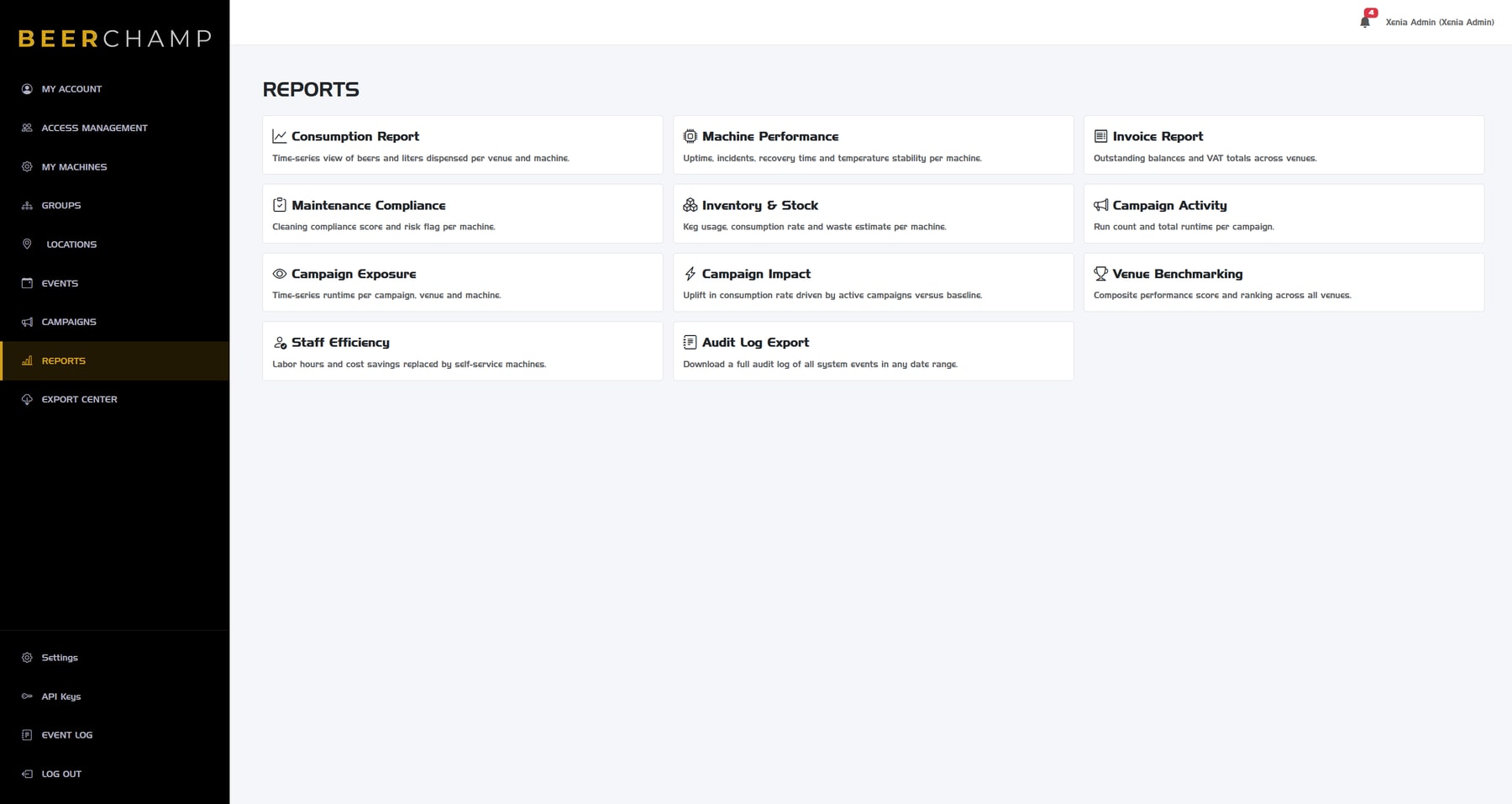Screen dimensions: 1512x804
Task: Open the Staff Efficiency report
Action: click(x=463, y=351)
